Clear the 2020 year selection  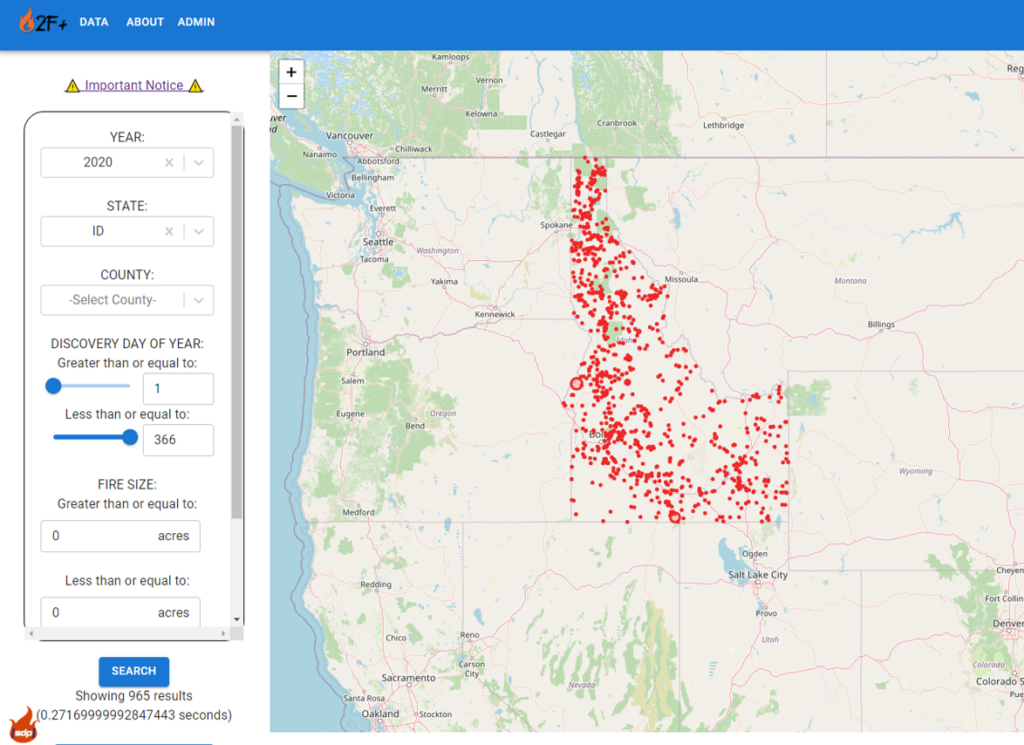169,163
